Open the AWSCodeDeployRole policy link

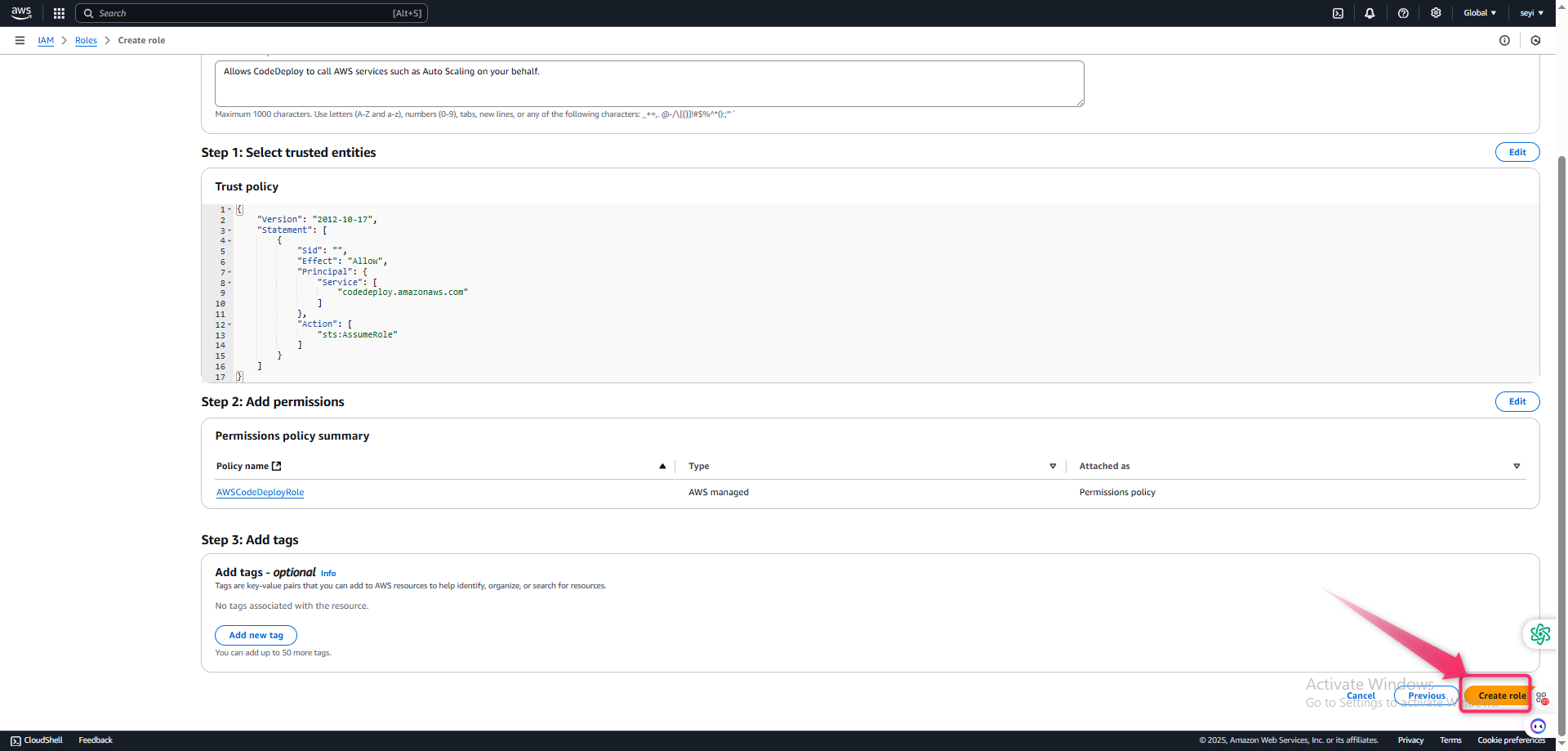click(x=260, y=492)
